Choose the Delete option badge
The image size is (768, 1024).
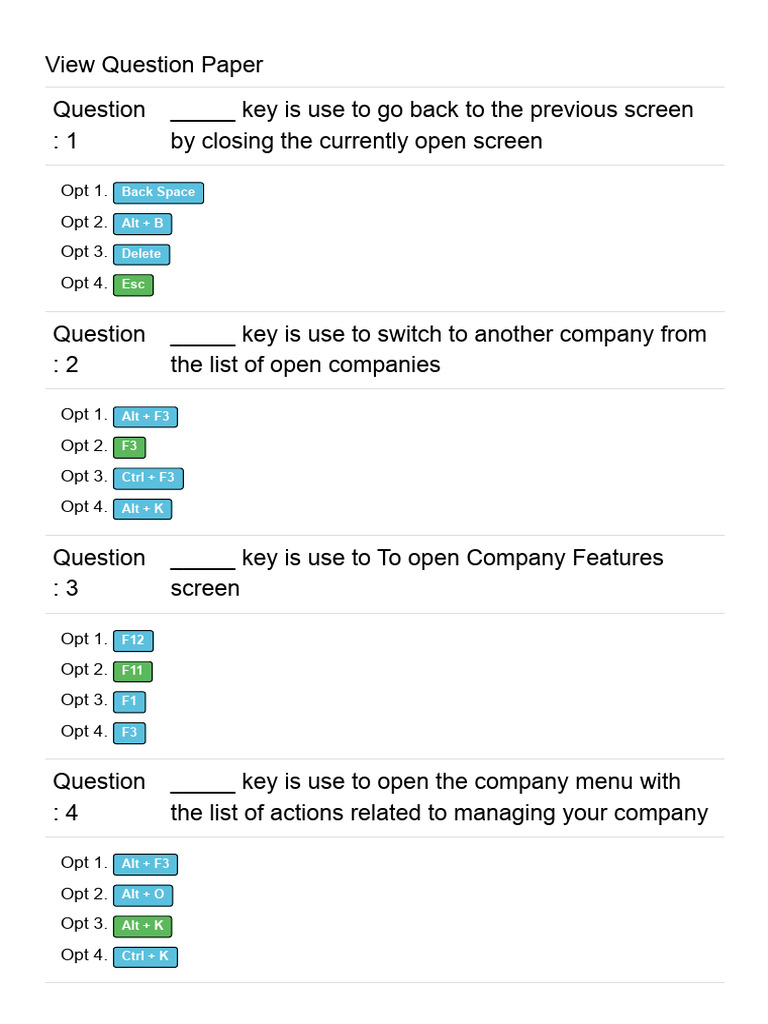[x=141, y=254]
